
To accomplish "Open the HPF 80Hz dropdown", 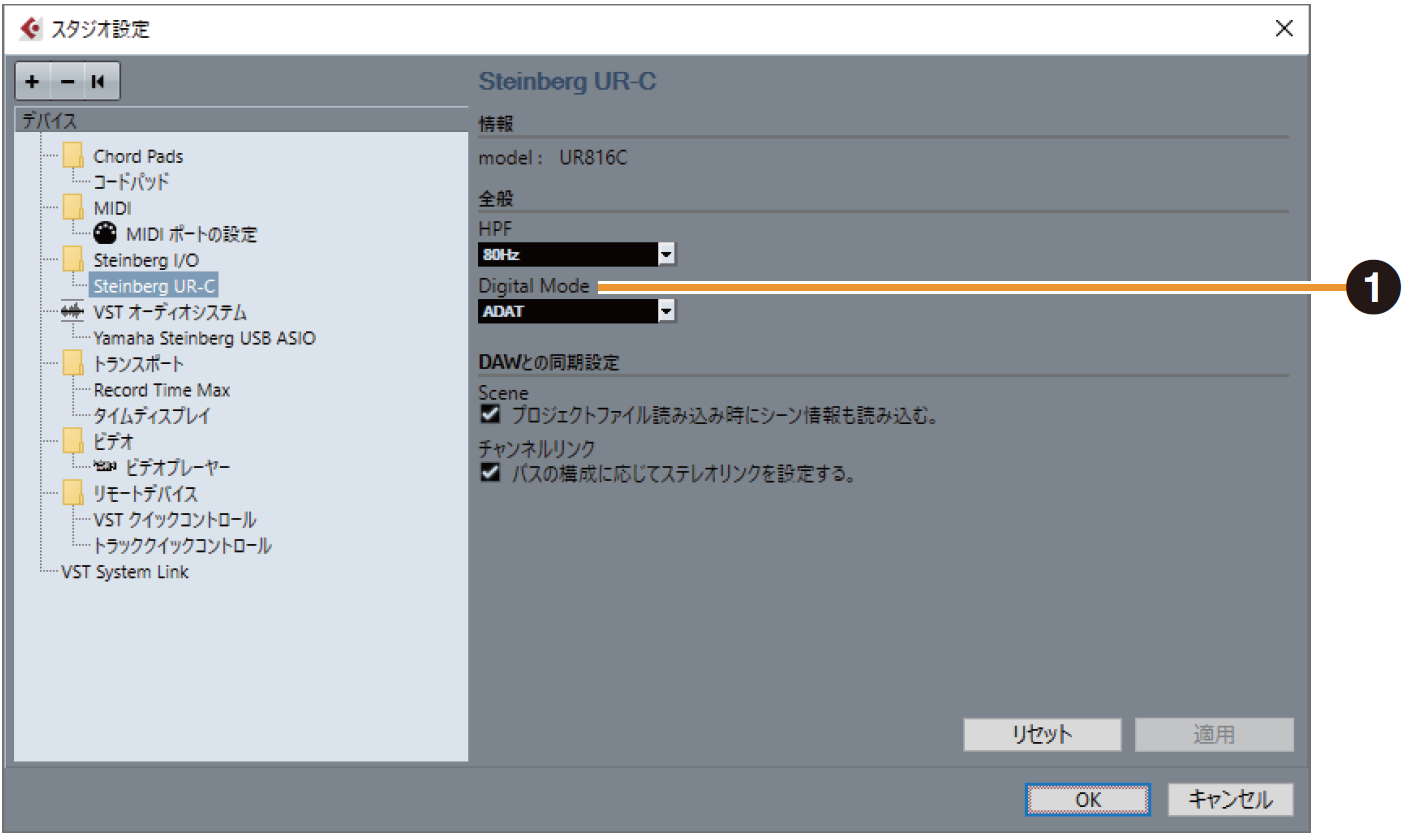I will (x=667, y=255).
